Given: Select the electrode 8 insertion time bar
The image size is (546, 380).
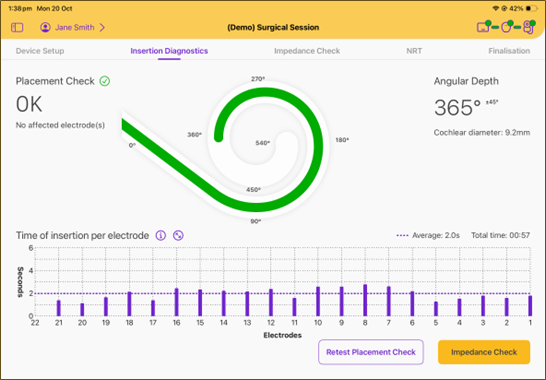Looking at the screenshot, I should (365, 300).
